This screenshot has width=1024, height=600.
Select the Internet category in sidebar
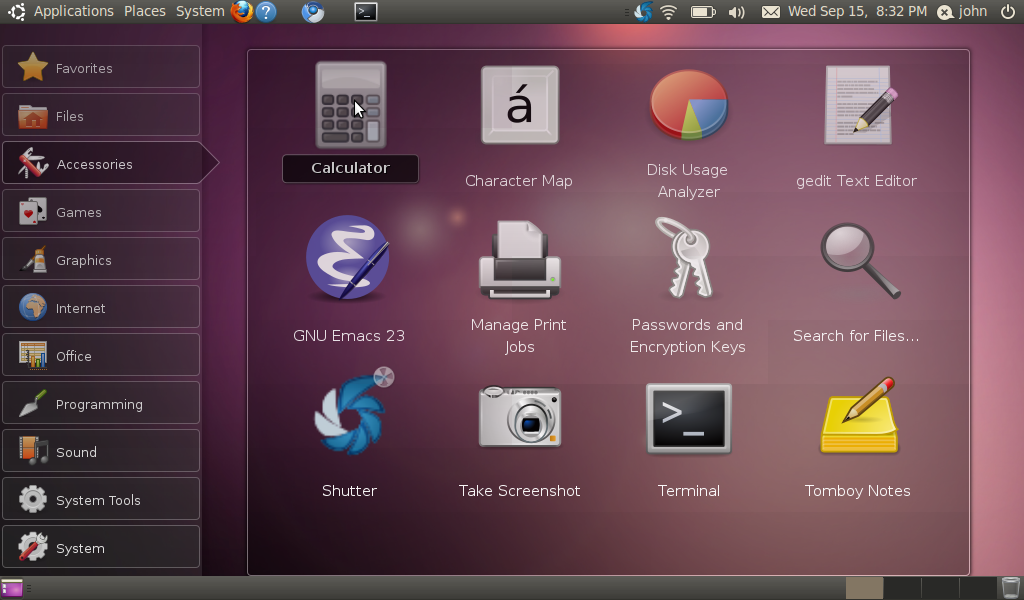(101, 308)
